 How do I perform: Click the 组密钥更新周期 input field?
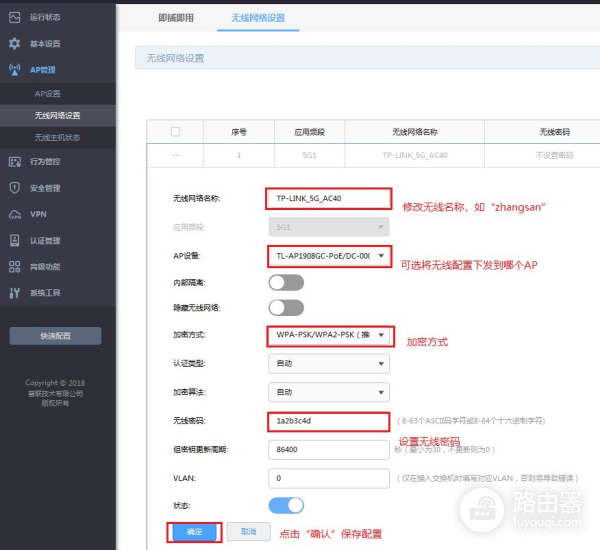tap(329, 450)
